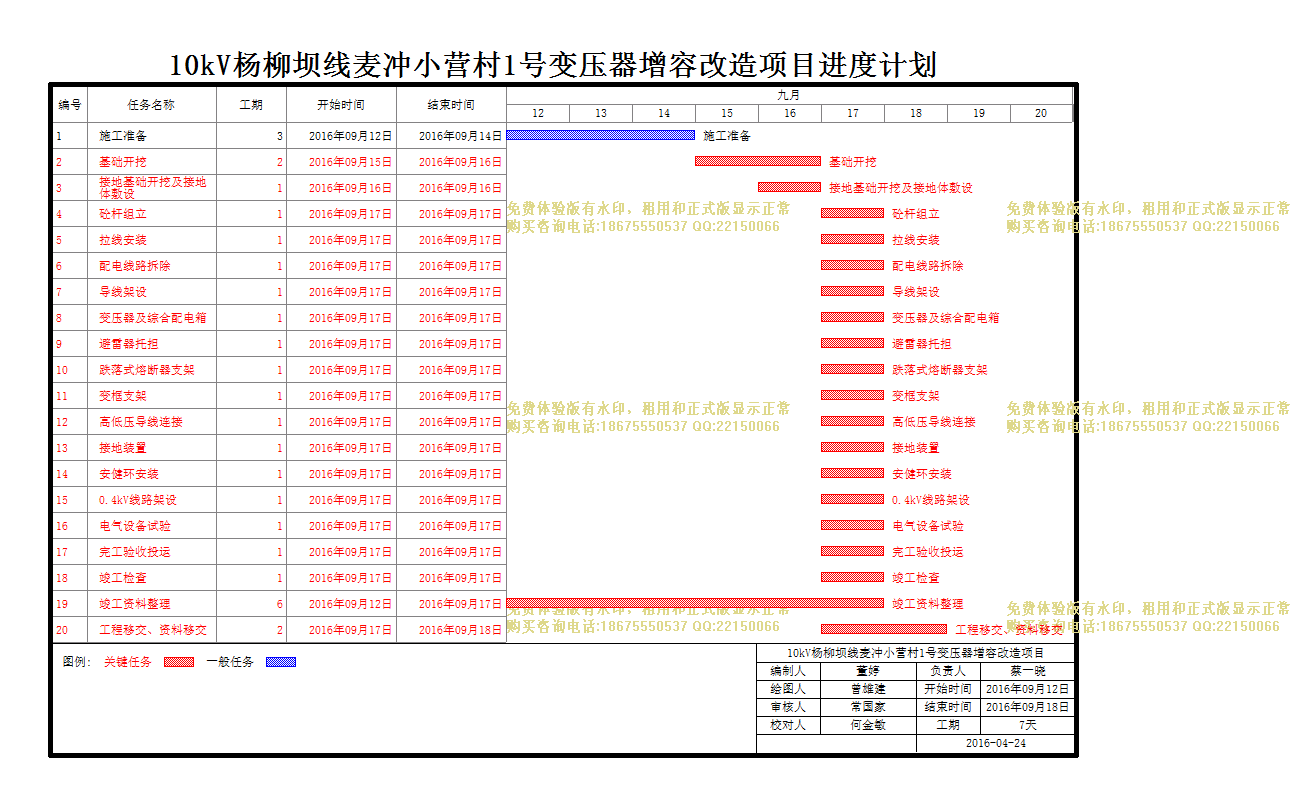Viewport: 1290px width, 804px height.
Task: Click day 18 in the timeline header
Action: pos(916,113)
